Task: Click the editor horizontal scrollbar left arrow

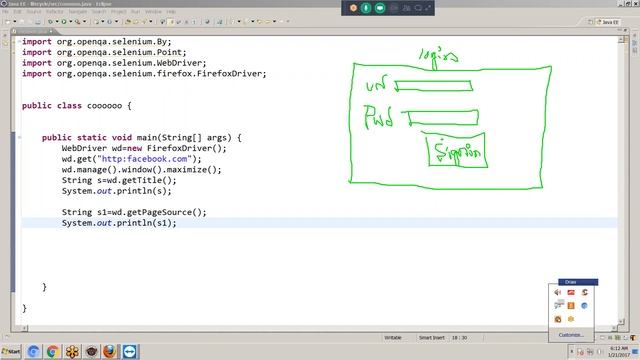Action: (24, 328)
